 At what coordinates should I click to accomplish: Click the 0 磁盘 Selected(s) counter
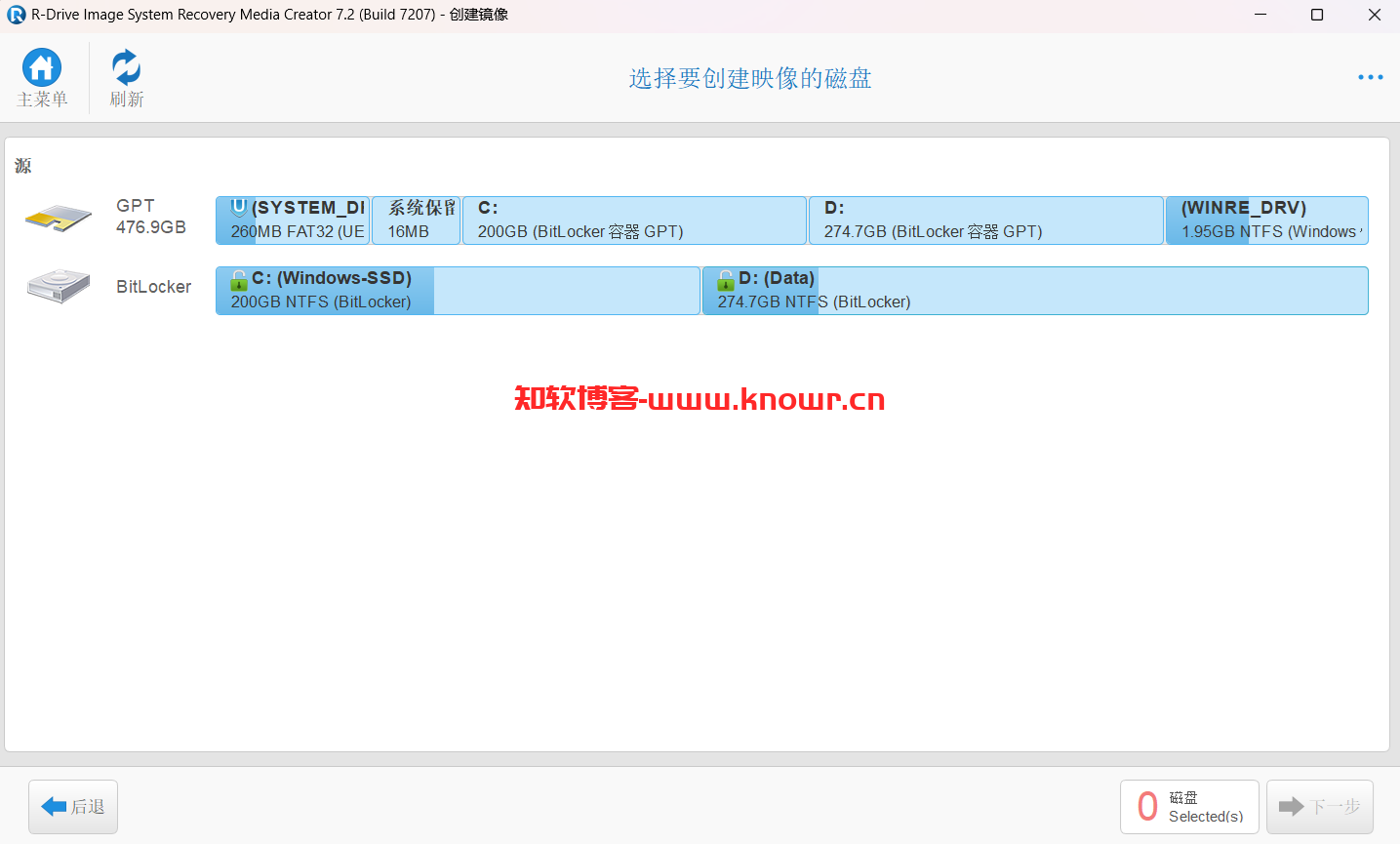pos(1189,807)
